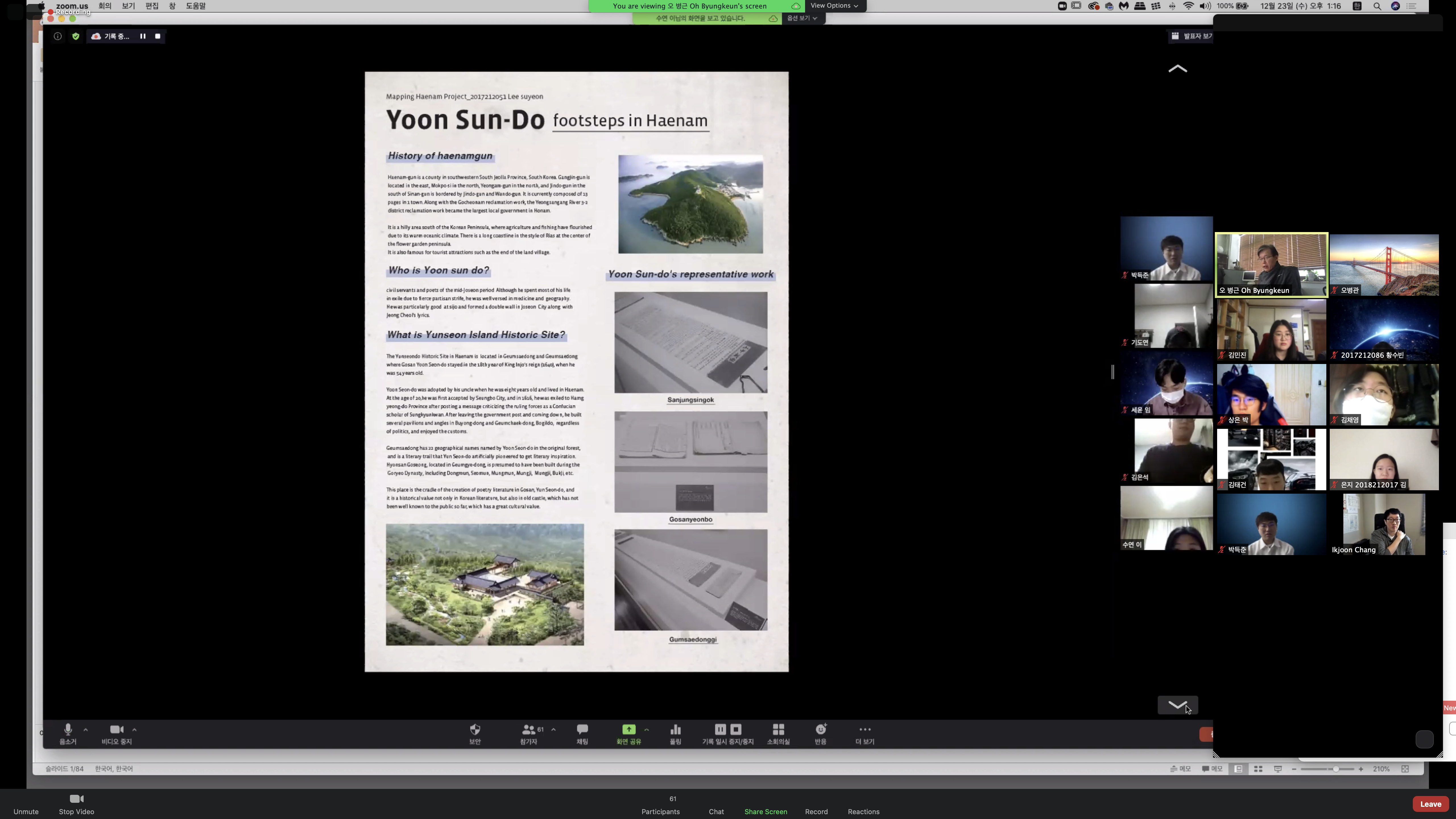The width and height of the screenshot is (1456, 819).
Task: Click Record in the outer Zoom bar
Action: click(816, 811)
